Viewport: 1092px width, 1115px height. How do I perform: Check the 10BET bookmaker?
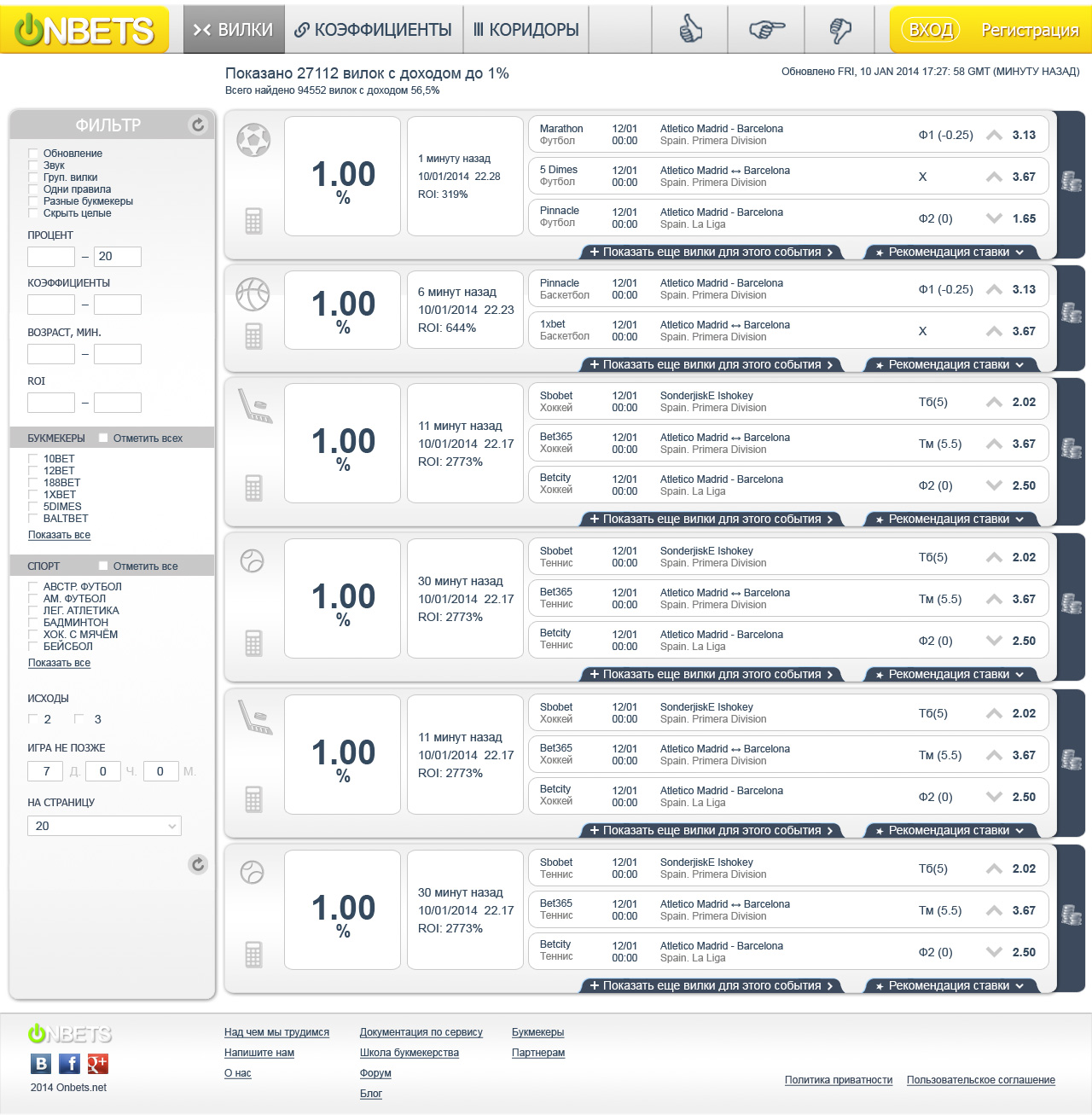[x=33, y=459]
